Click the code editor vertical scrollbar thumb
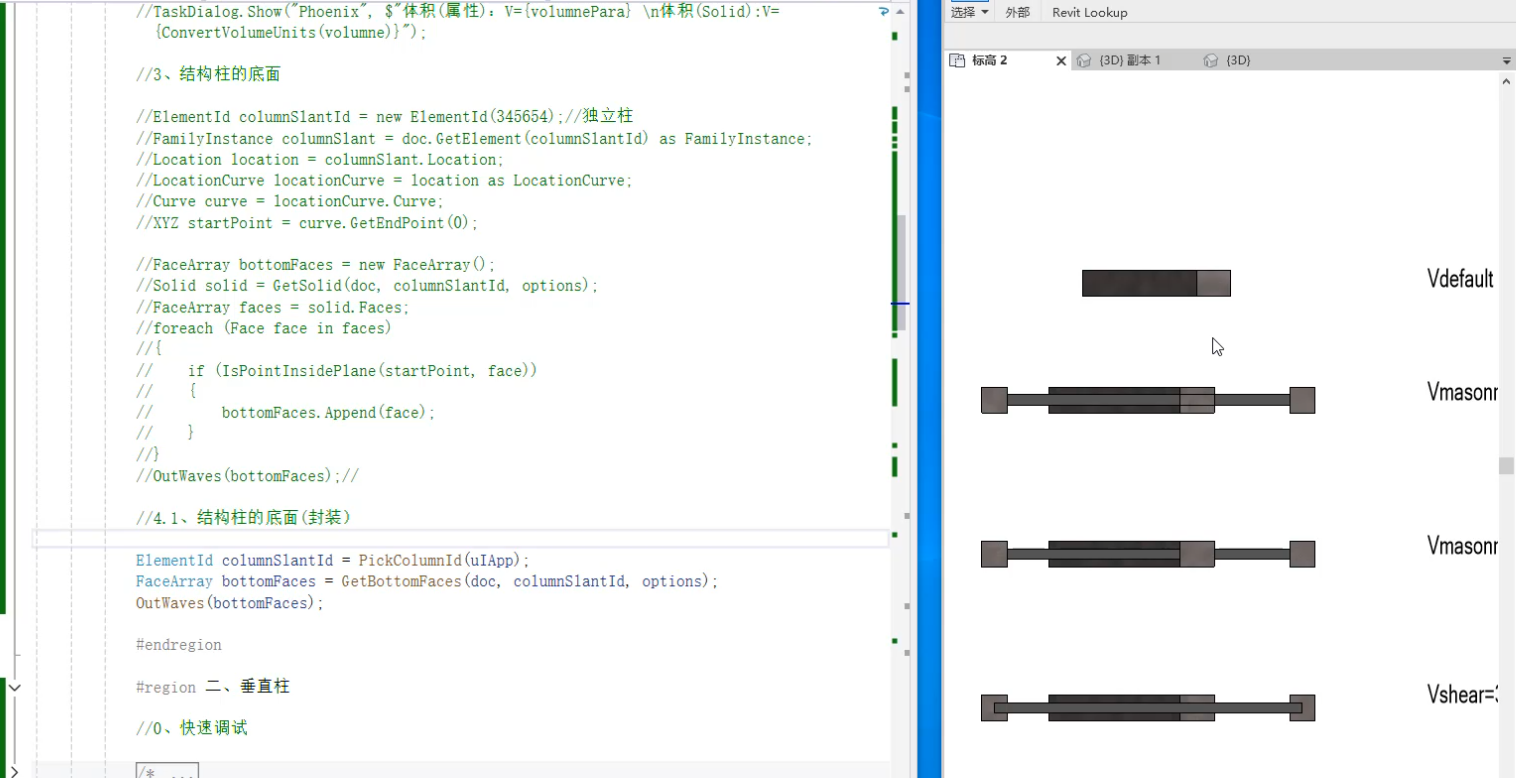Screen dimensions: 1516x778 click(x=902, y=270)
